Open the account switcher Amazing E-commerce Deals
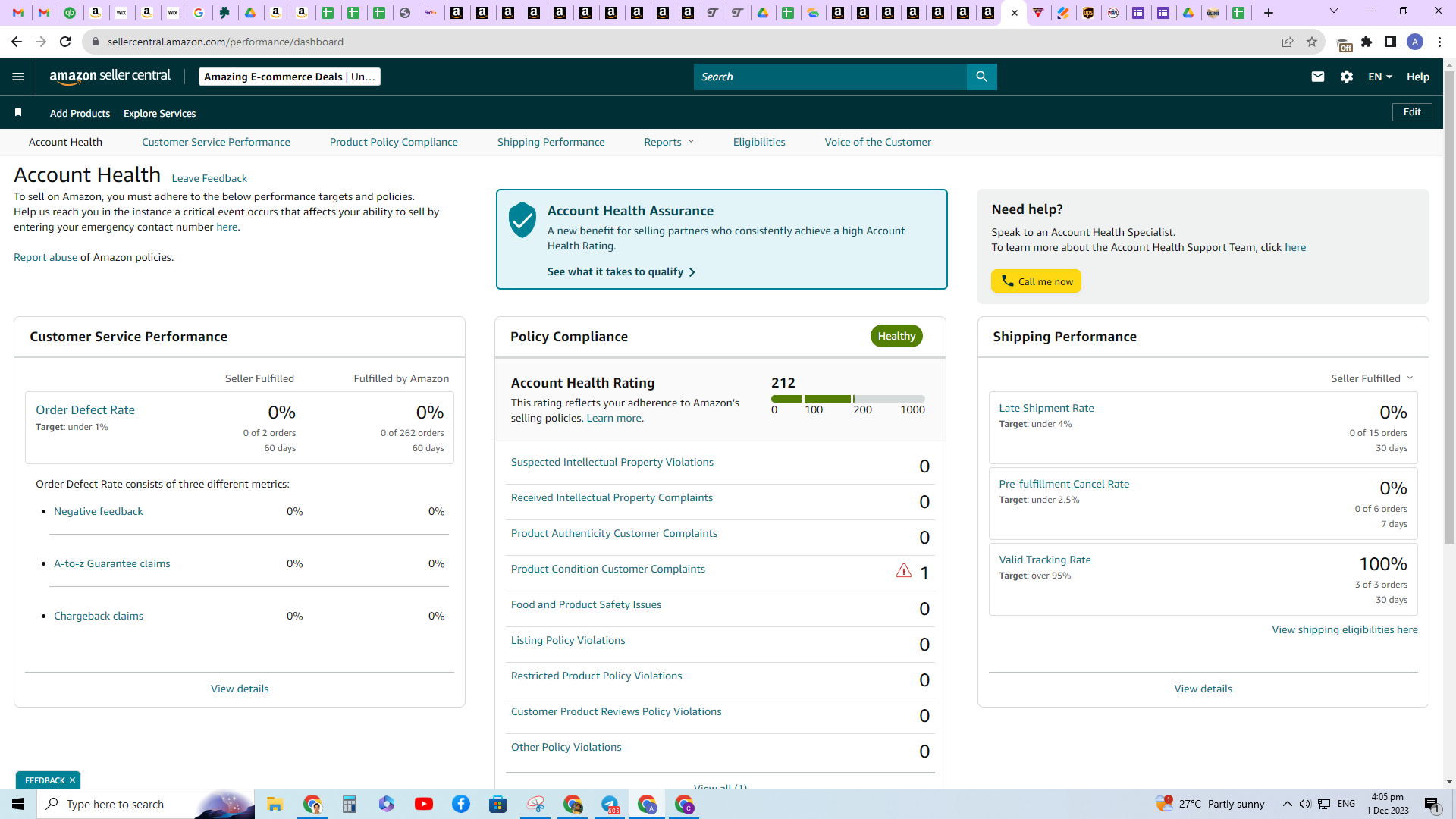 click(290, 77)
